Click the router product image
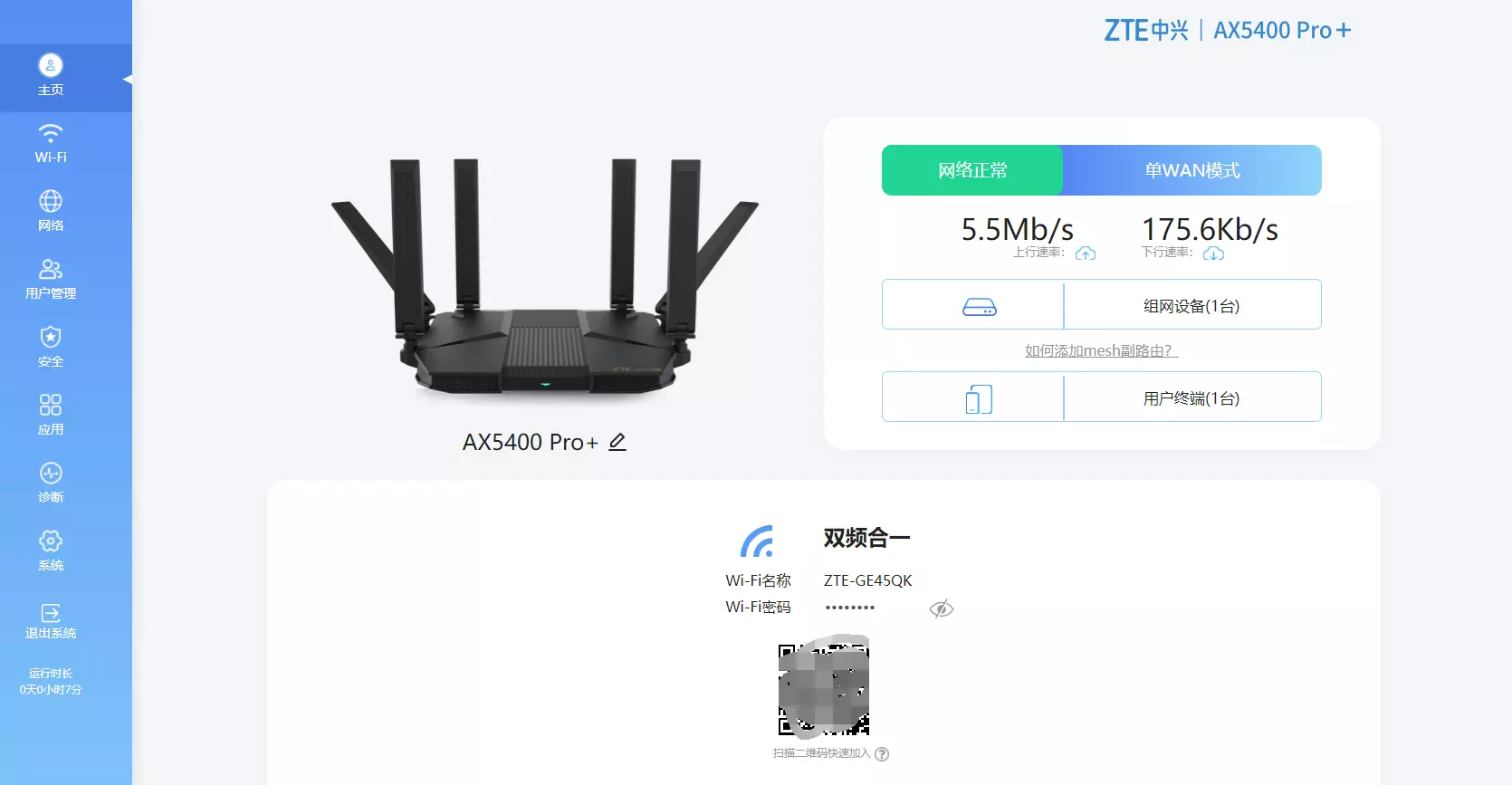The height and width of the screenshot is (785, 1512). 544,276
